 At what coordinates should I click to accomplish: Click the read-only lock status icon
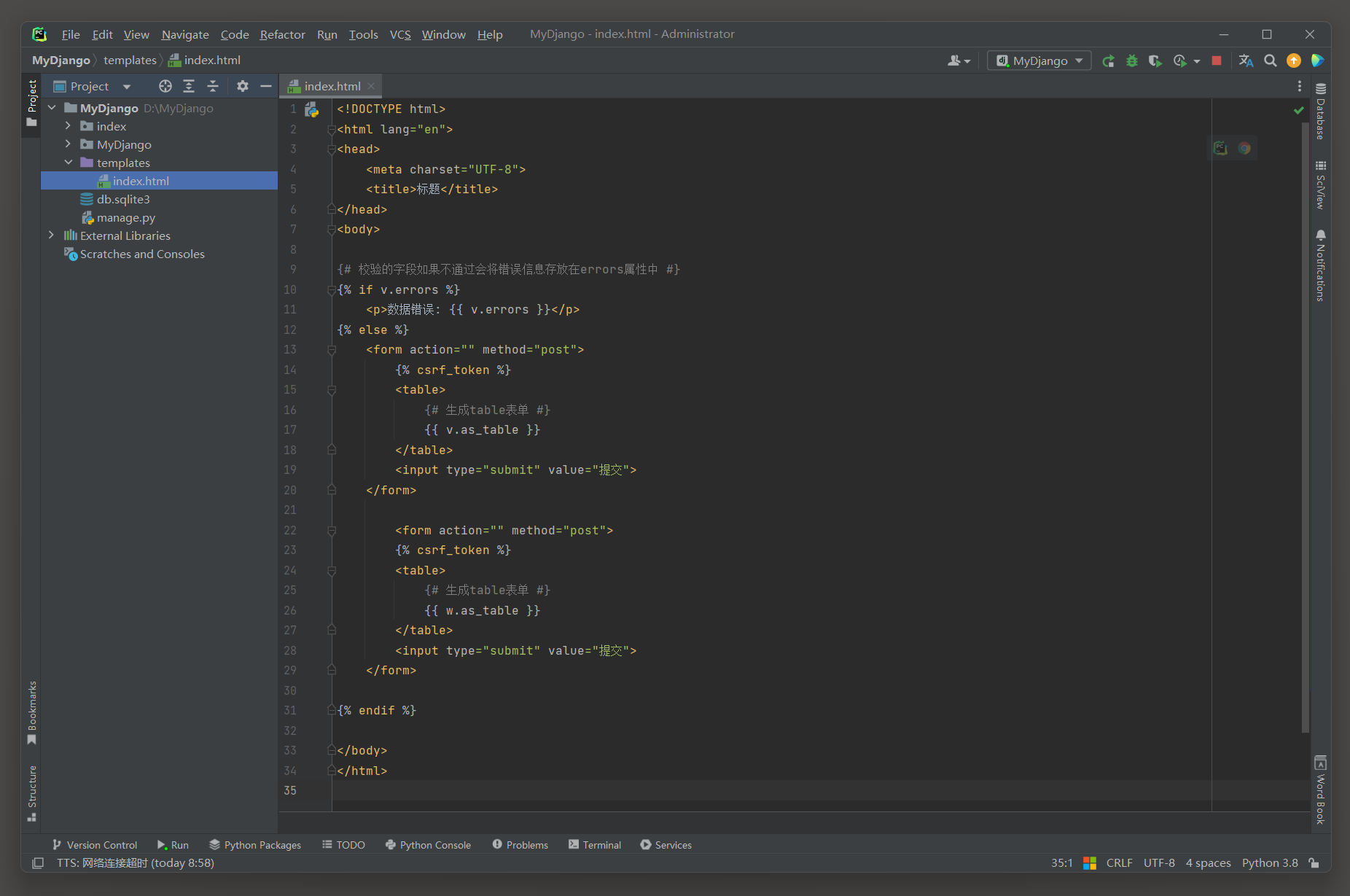click(1314, 863)
